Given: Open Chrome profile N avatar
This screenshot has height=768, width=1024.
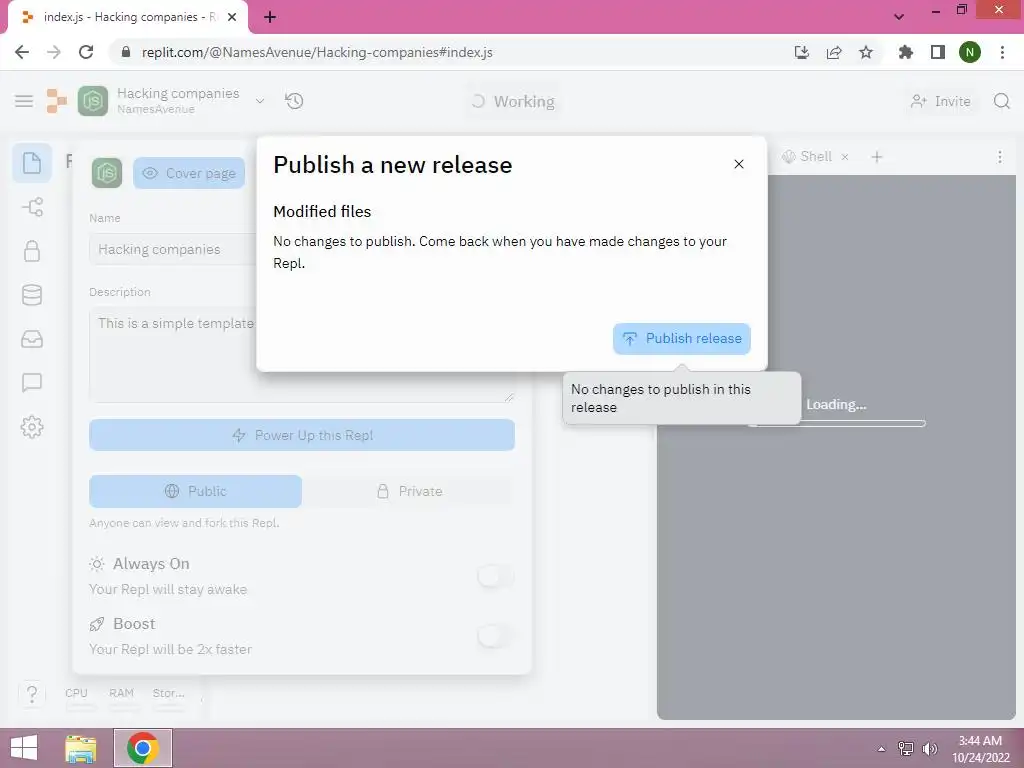Looking at the screenshot, I should pyautogui.click(x=970, y=52).
